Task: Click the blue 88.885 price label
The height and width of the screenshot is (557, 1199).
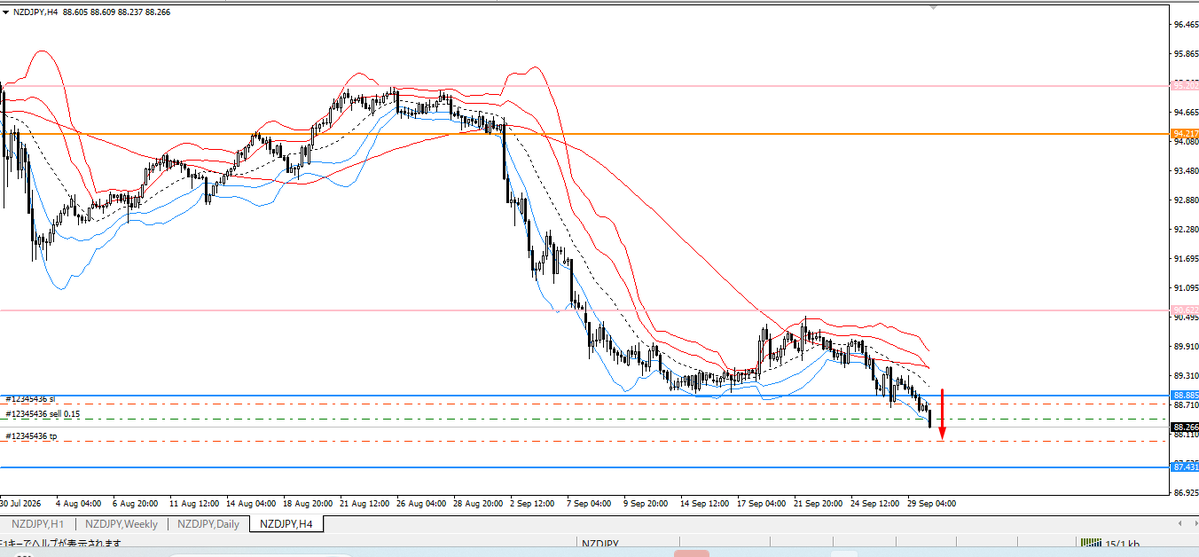Action: [1184, 396]
